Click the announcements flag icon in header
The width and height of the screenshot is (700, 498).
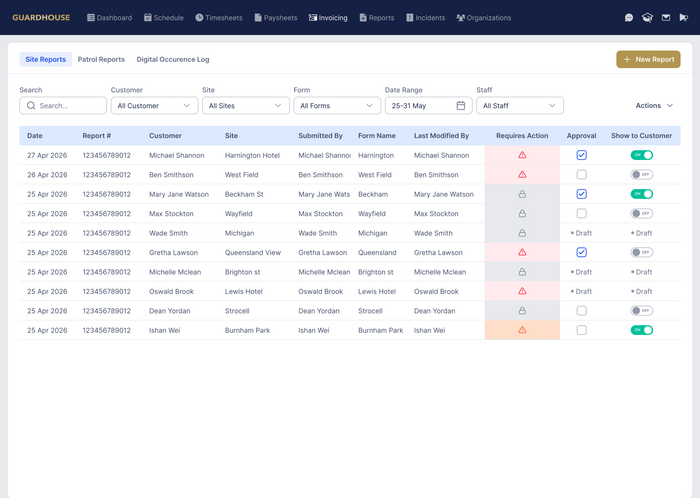683,18
